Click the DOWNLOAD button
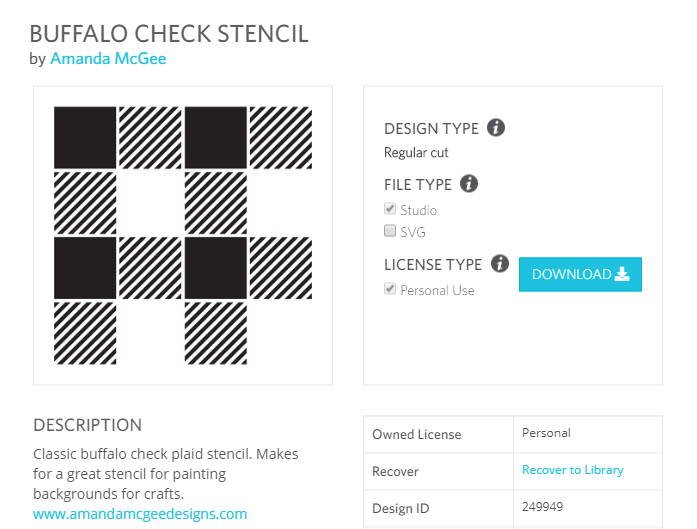The width and height of the screenshot is (697, 529). pos(580,274)
